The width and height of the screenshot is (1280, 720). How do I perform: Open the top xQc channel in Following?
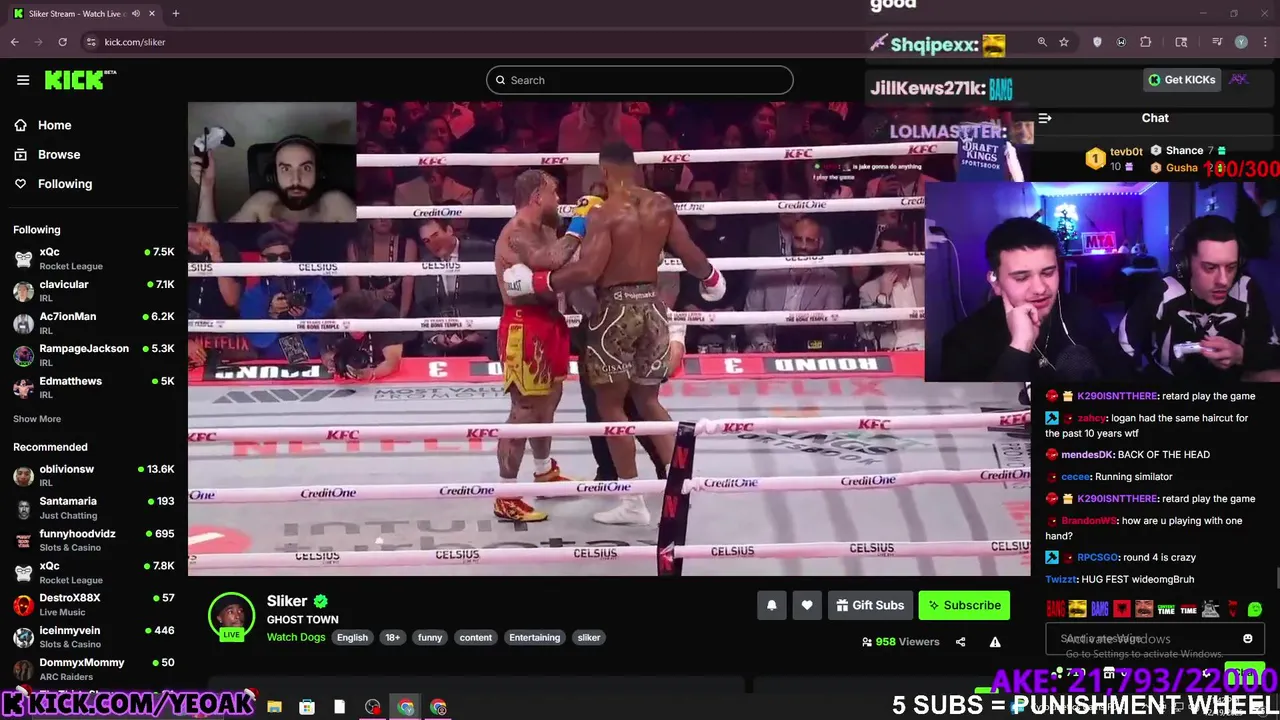[x=94, y=259]
